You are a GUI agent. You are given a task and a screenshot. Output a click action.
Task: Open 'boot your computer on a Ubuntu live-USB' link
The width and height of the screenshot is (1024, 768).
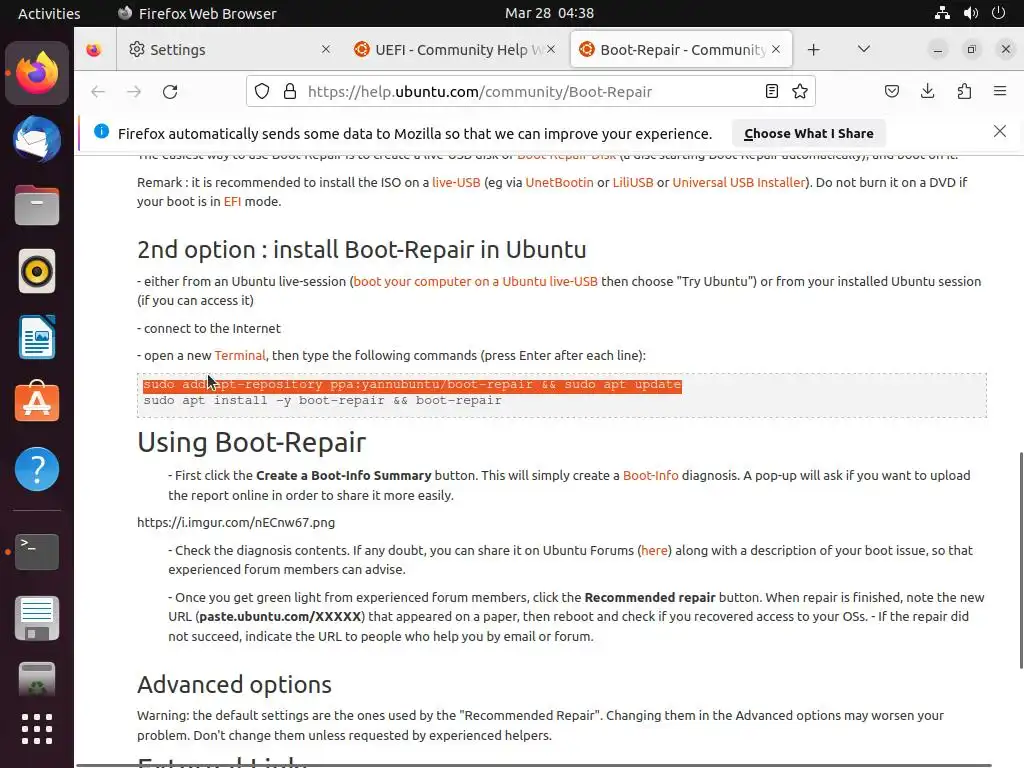(x=475, y=281)
